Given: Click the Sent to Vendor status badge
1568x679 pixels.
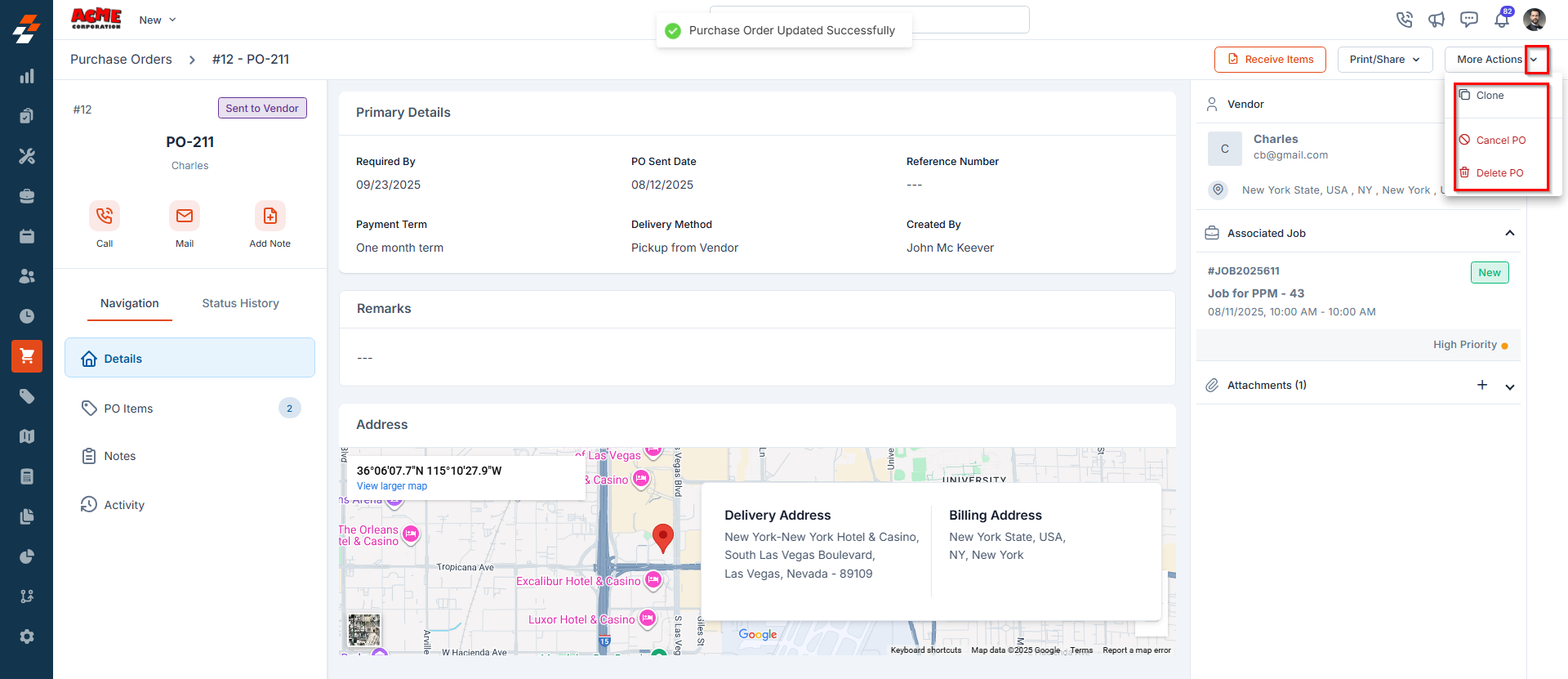Looking at the screenshot, I should pyautogui.click(x=262, y=108).
